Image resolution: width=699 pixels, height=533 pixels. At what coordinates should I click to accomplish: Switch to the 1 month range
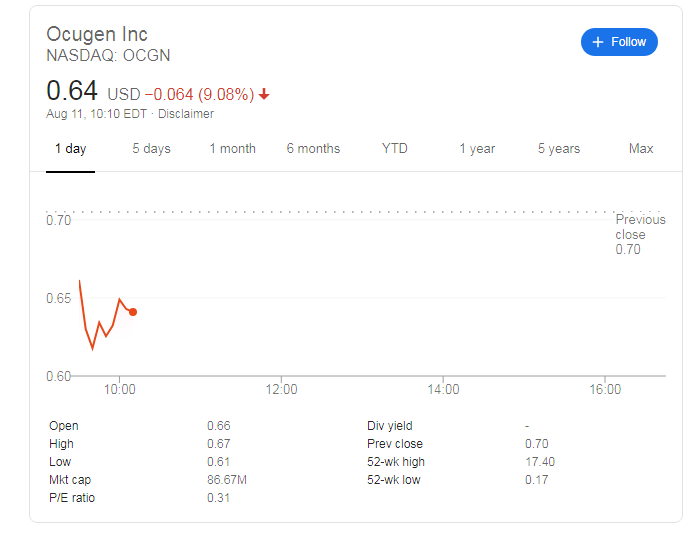point(232,148)
